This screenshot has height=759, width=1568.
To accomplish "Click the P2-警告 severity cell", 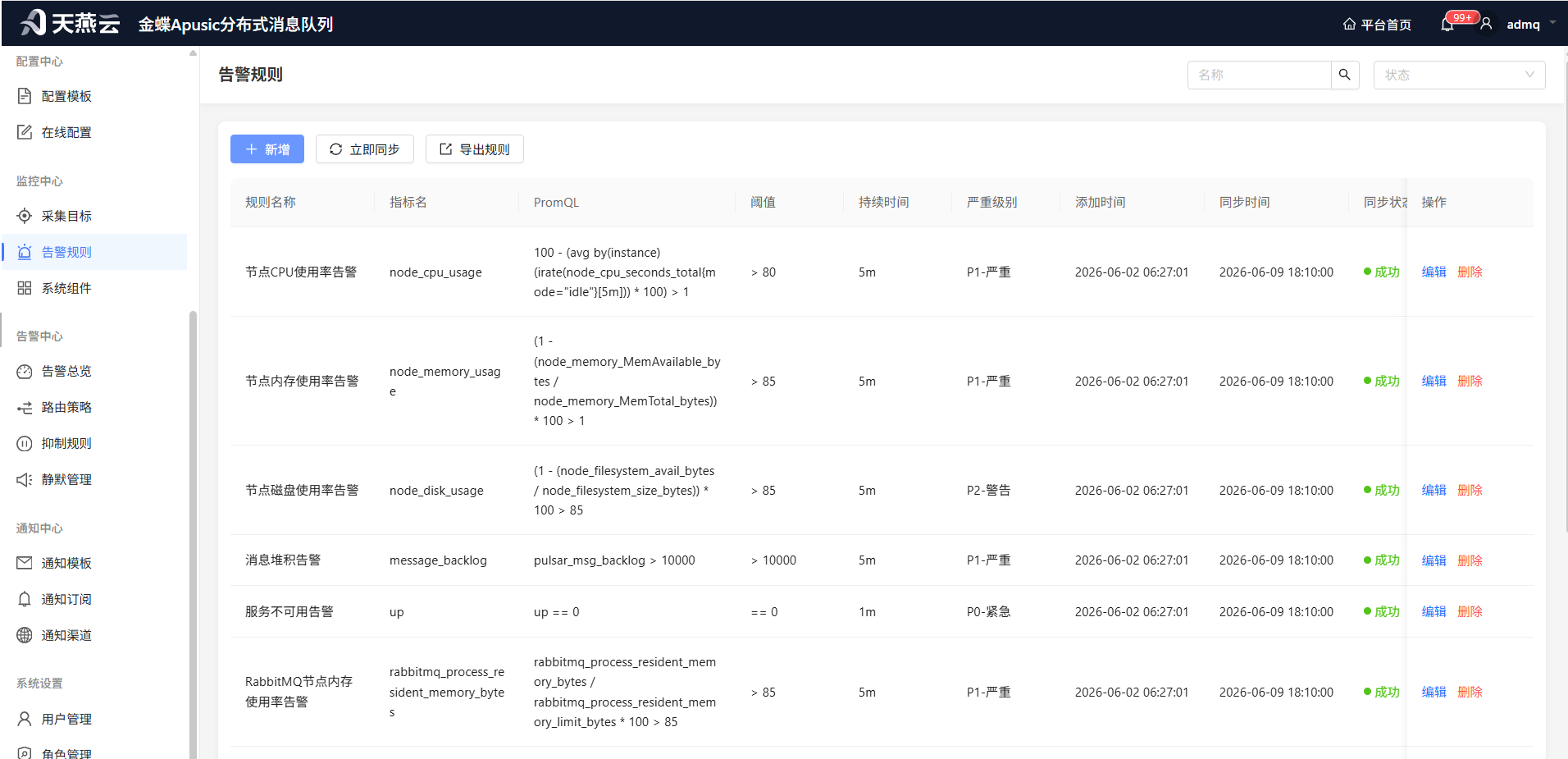I will click(x=988, y=490).
